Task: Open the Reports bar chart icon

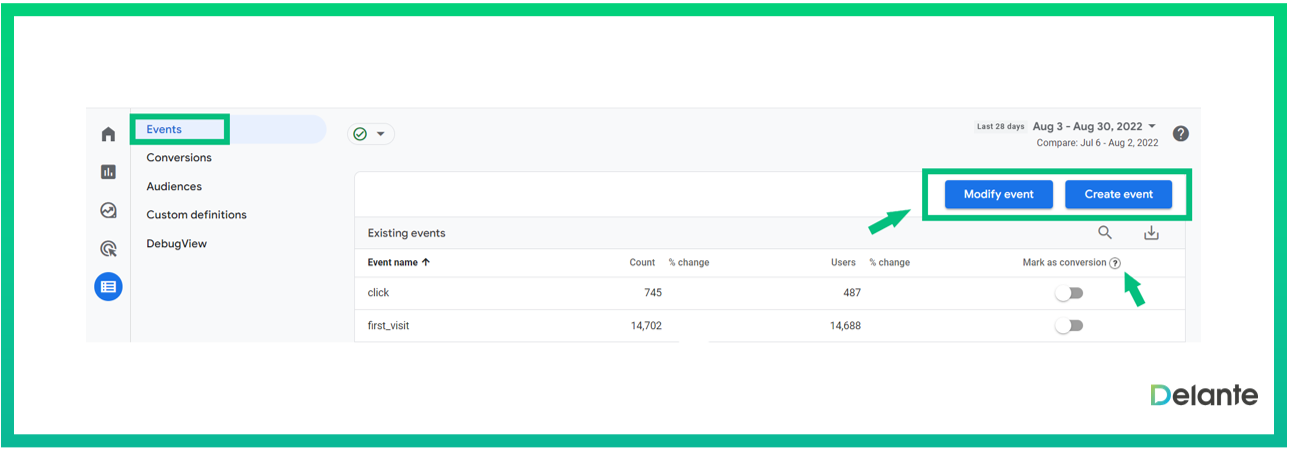Action: pyautogui.click(x=108, y=172)
